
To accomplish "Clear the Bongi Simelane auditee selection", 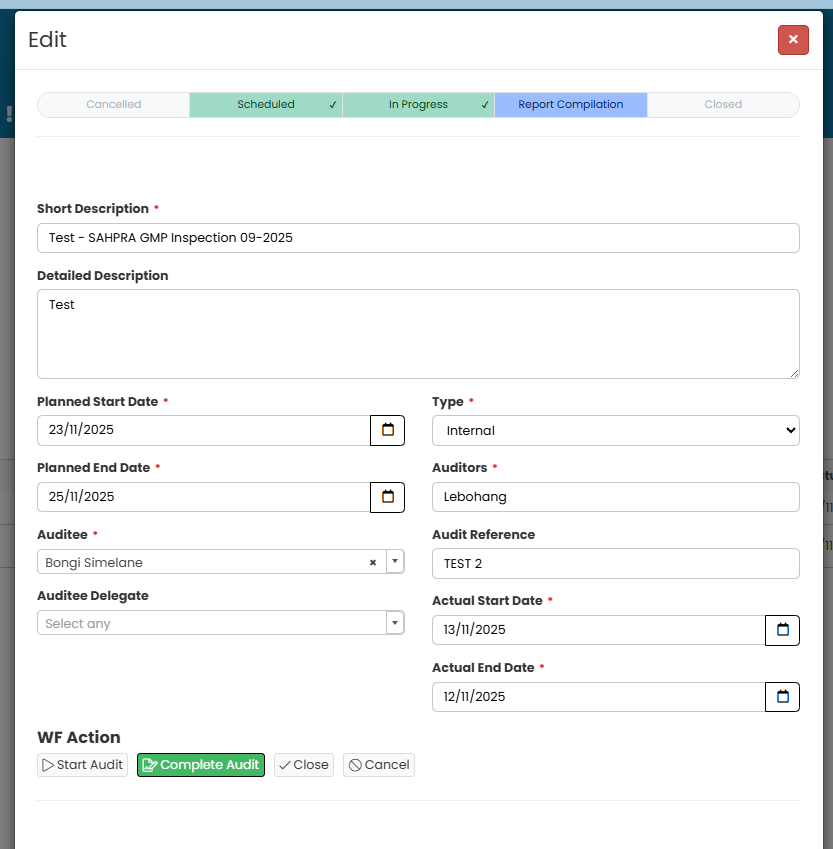I will pos(373,563).
